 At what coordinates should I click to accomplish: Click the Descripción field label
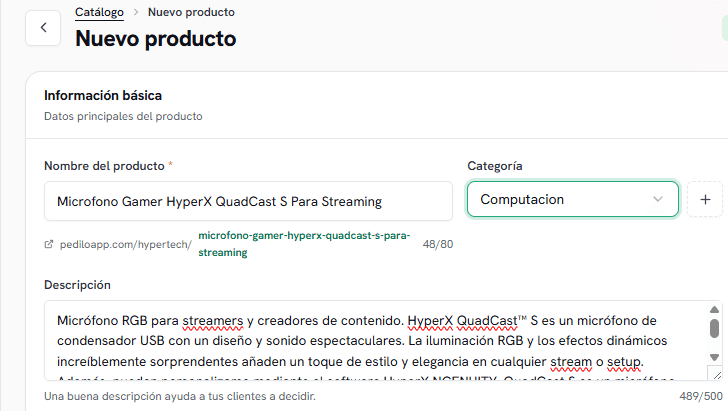click(77, 285)
